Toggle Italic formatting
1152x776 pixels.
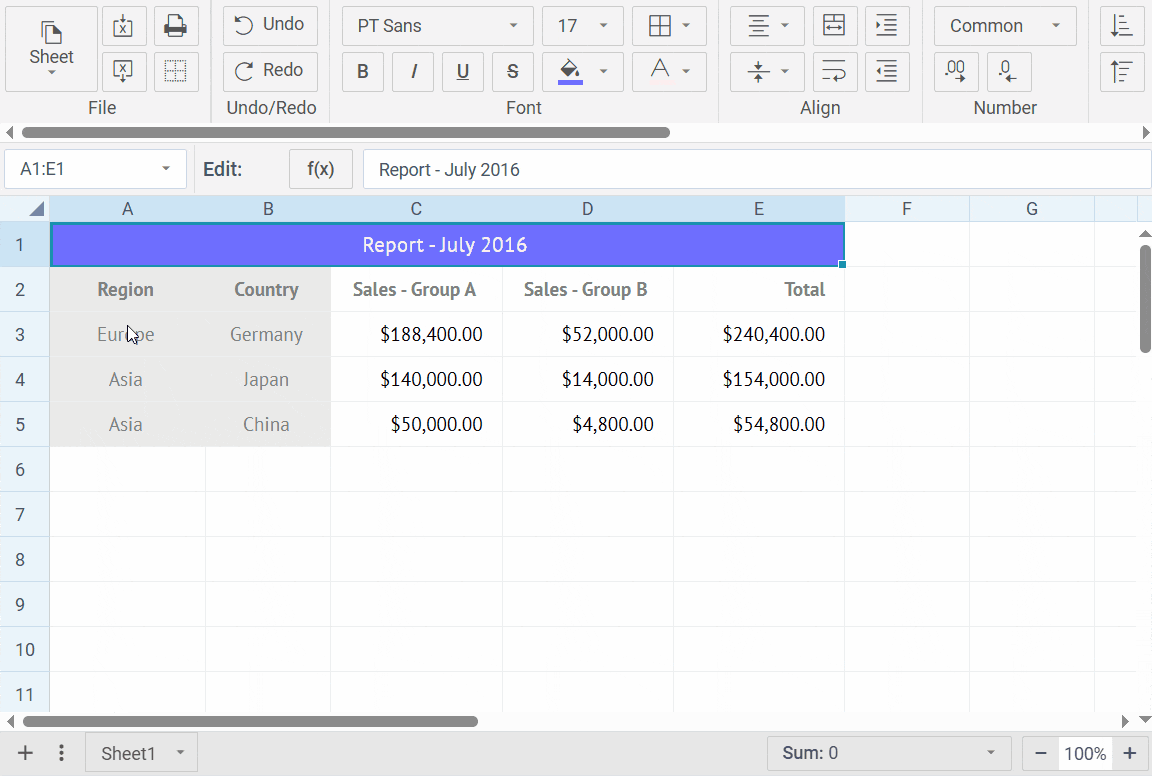[413, 72]
